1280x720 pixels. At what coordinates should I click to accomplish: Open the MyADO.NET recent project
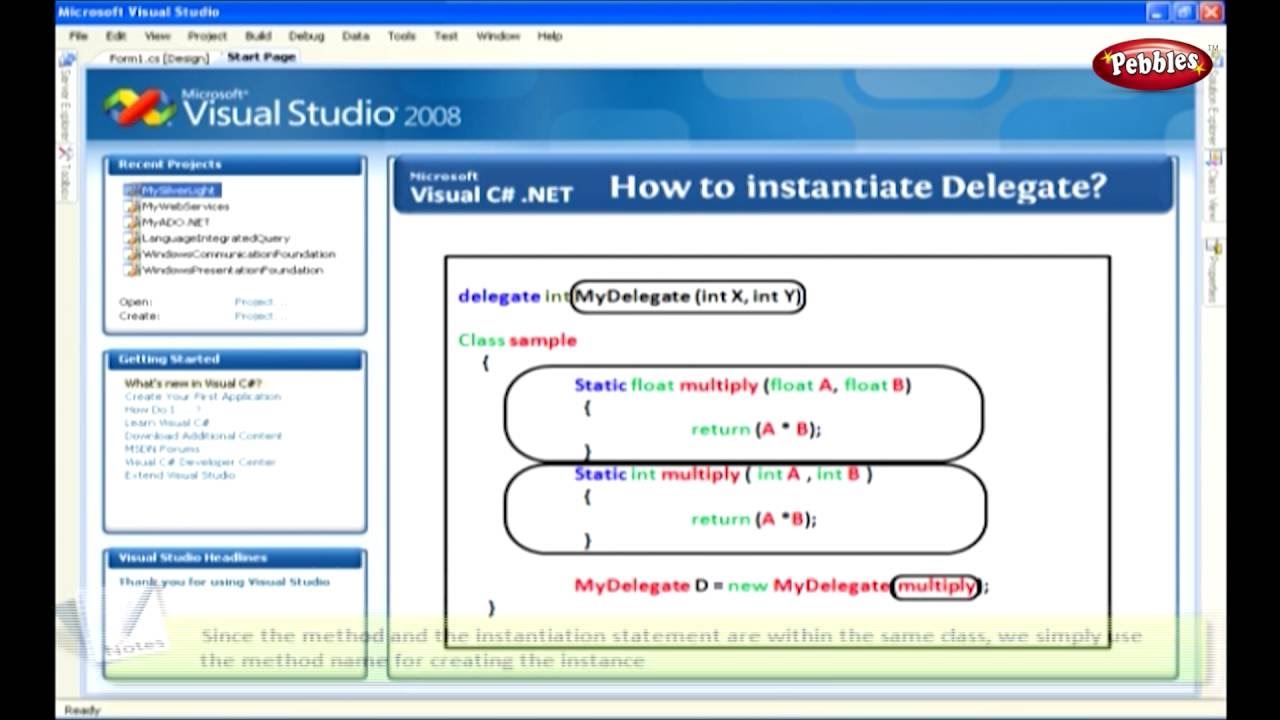click(x=176, y=222)
